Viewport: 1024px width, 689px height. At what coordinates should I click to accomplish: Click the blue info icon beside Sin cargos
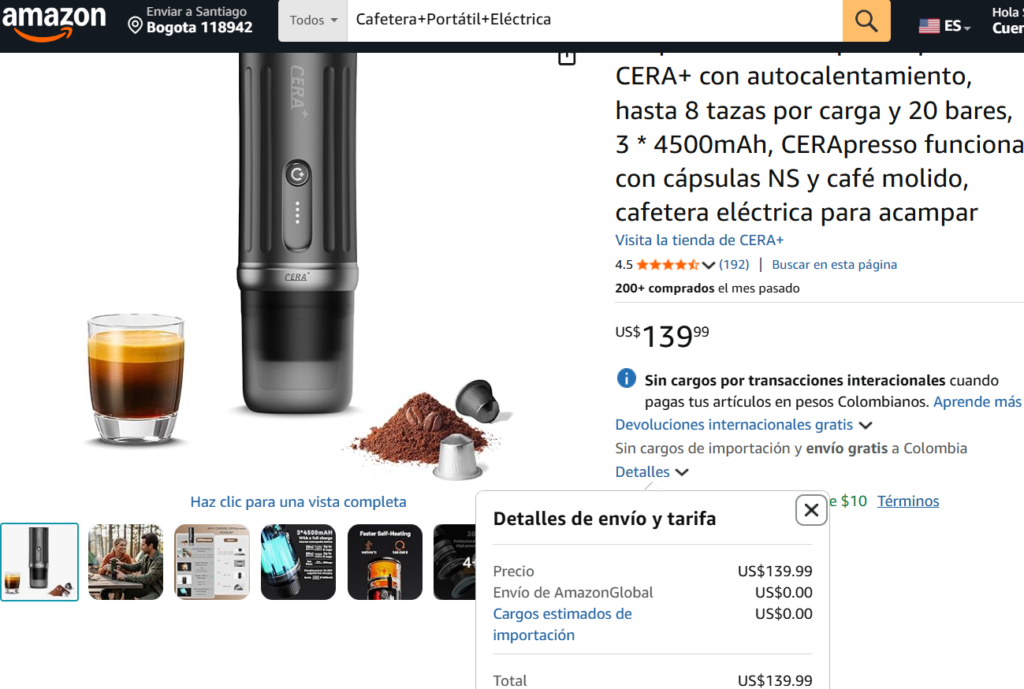626,378
